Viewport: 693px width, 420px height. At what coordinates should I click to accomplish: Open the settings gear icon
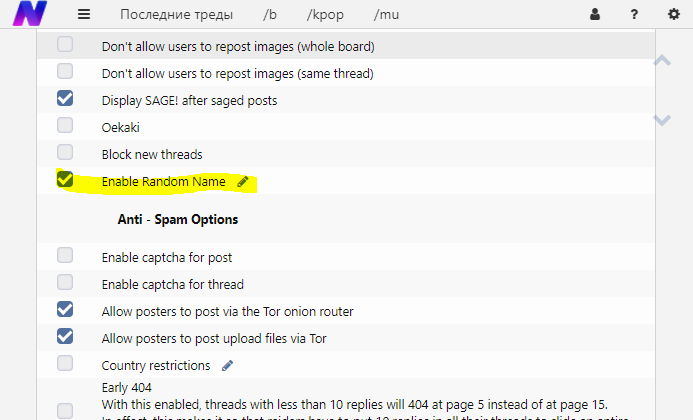pos(673,15)
